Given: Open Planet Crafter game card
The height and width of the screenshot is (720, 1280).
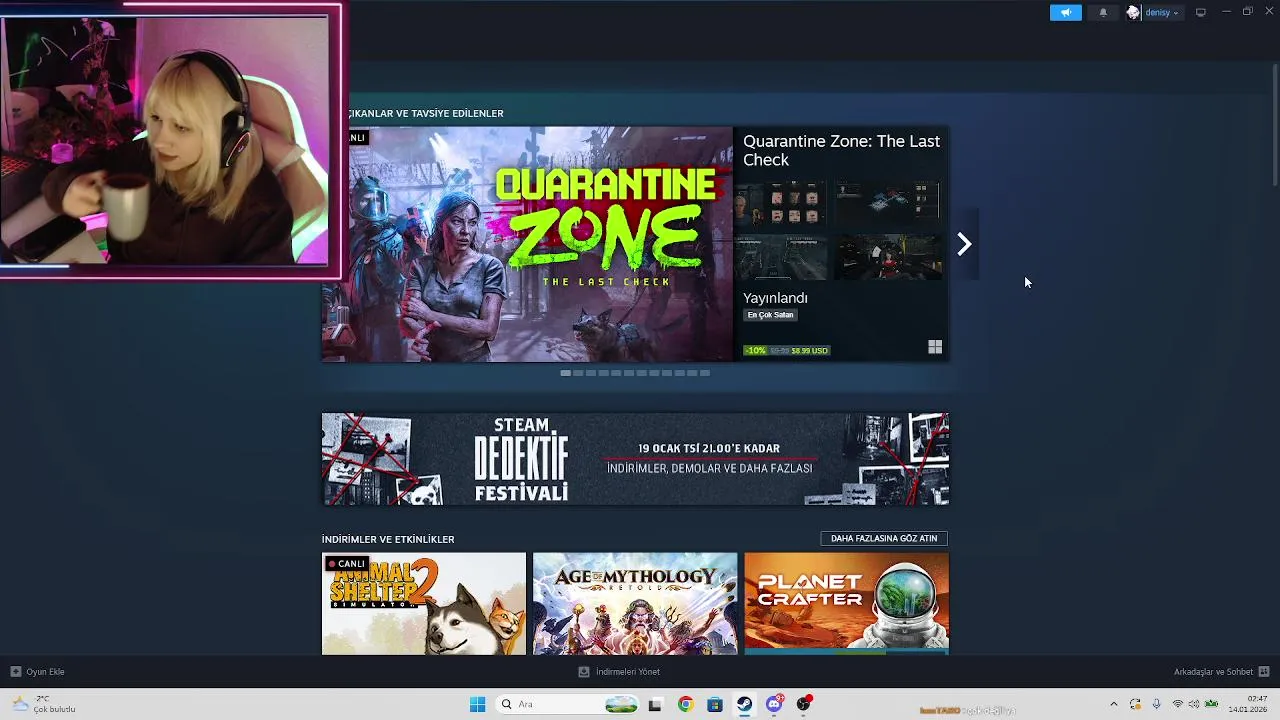Looking at the screenshot, I should pyautogui.click(x=846, y=604).
